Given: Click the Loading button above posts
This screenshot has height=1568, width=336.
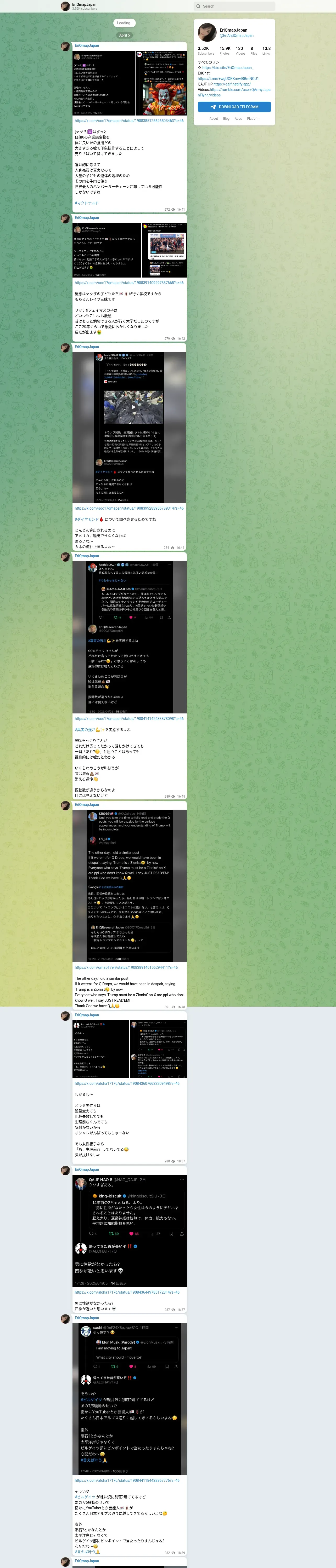Looking at the screenshot, I should (124, 23).
